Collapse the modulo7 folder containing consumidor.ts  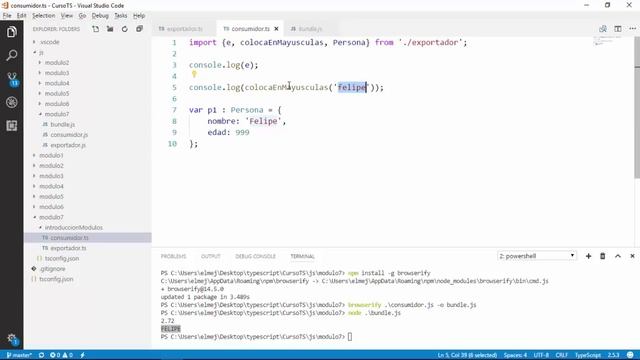pos(51,217)
